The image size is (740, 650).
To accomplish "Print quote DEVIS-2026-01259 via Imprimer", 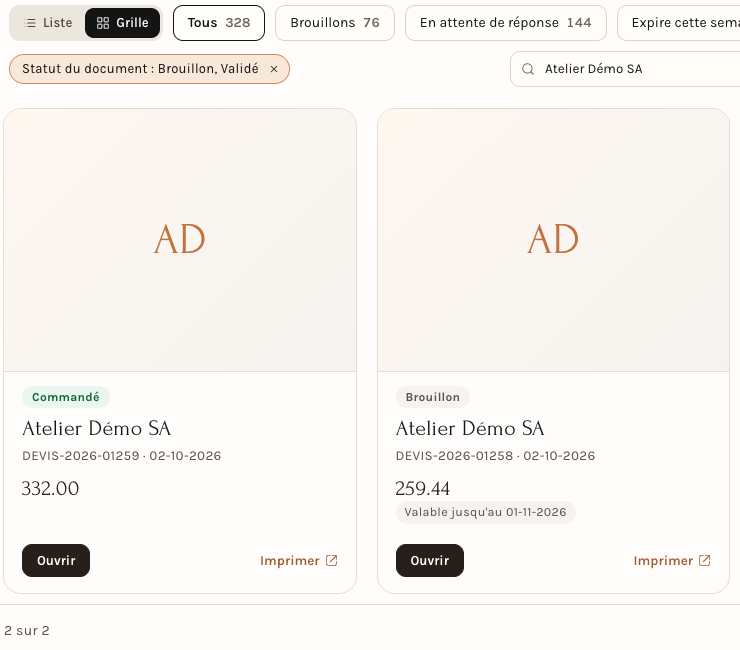I will coord(299,560).
